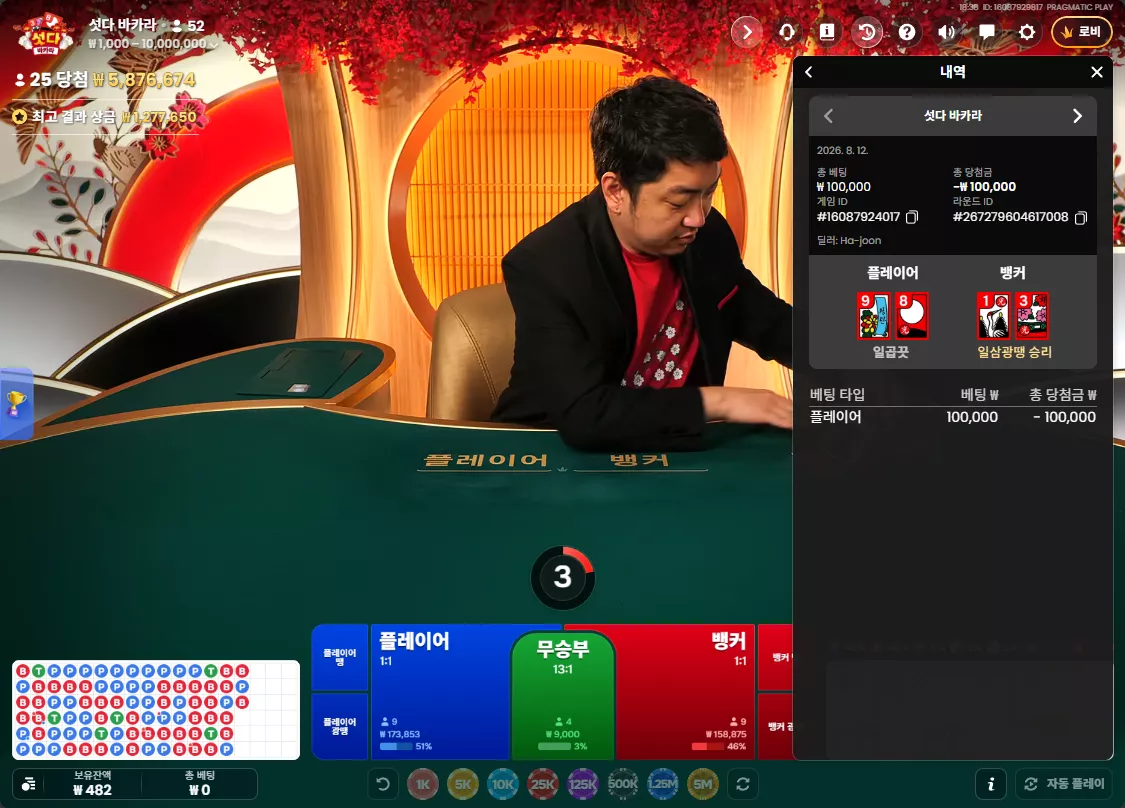Screen dimensions: 1125x808
Task: Expand the bet limits dropdown by table name
Action: pyautogui.click(x=214, y=44)
